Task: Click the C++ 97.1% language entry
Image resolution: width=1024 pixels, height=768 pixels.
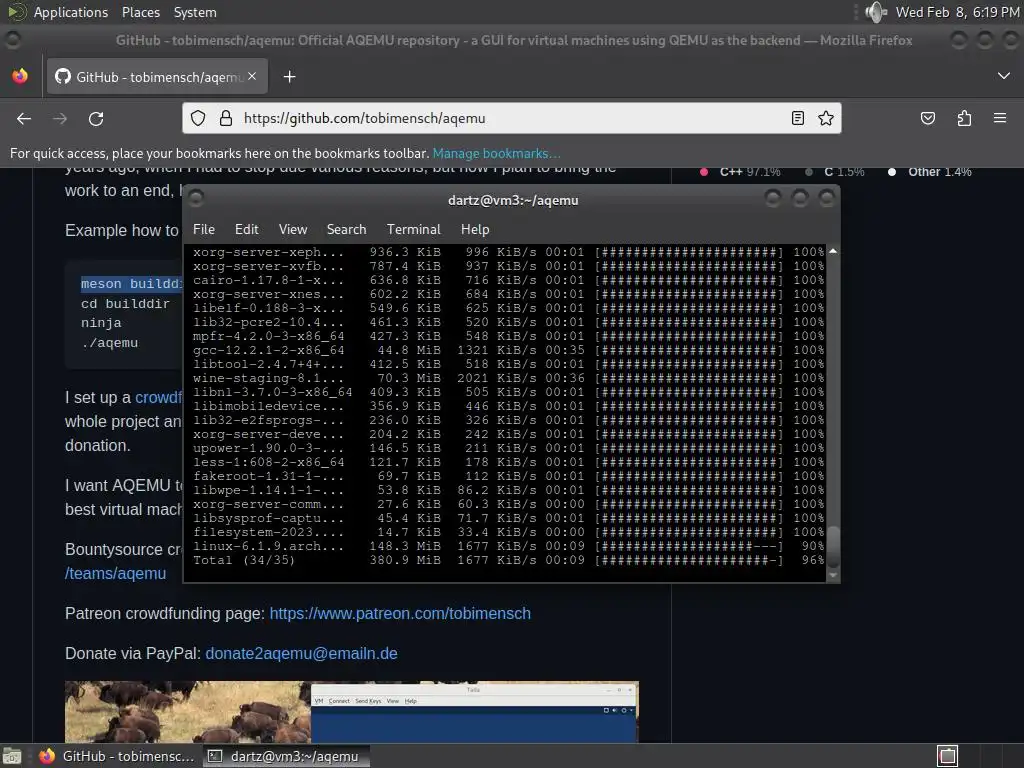Action: [741, 172]
